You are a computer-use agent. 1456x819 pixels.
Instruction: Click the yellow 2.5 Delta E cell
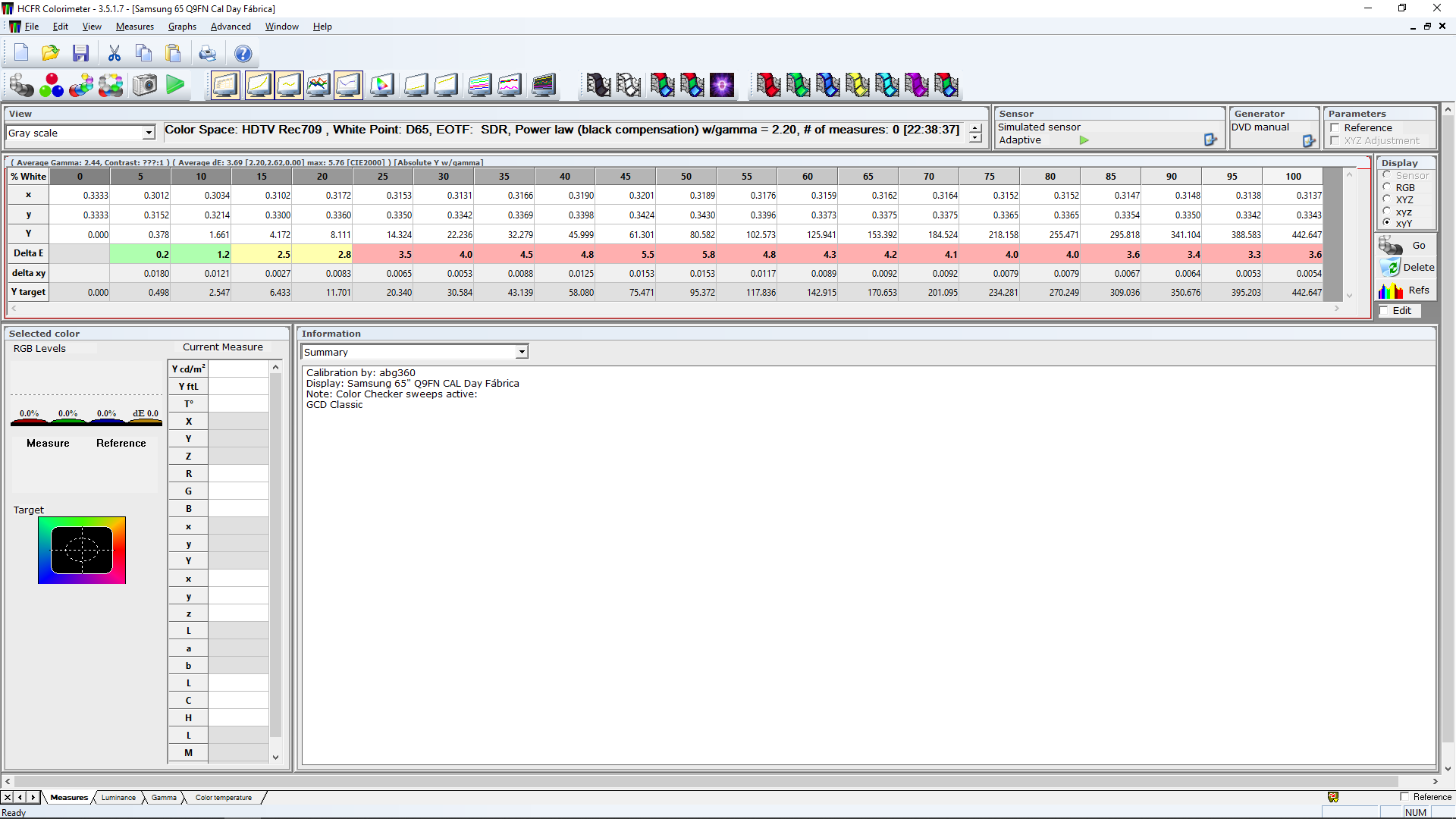pyautogui.click(x=262, y=254)
